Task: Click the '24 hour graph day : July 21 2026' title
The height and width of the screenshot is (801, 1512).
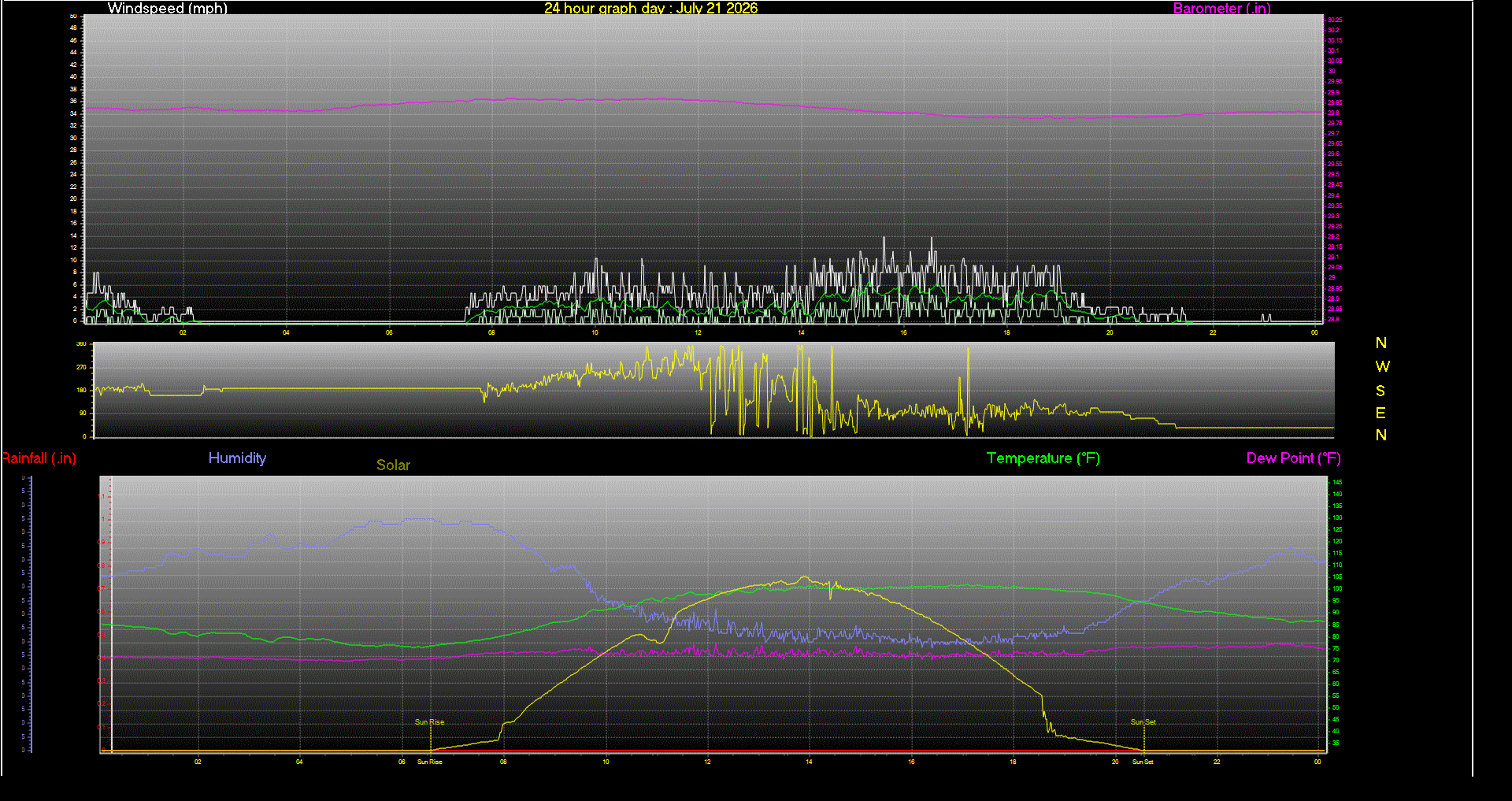Action: point(650,8)
